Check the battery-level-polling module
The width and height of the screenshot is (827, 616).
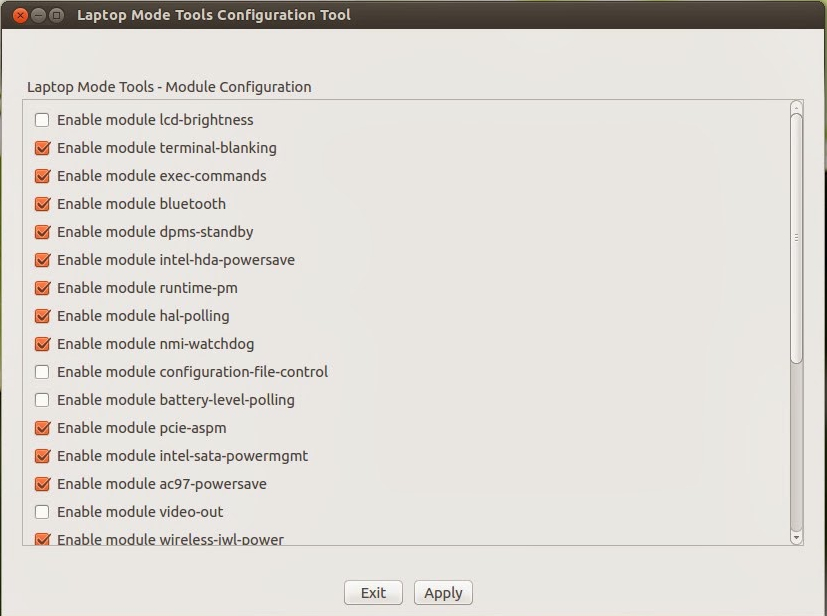pos(42,400)
